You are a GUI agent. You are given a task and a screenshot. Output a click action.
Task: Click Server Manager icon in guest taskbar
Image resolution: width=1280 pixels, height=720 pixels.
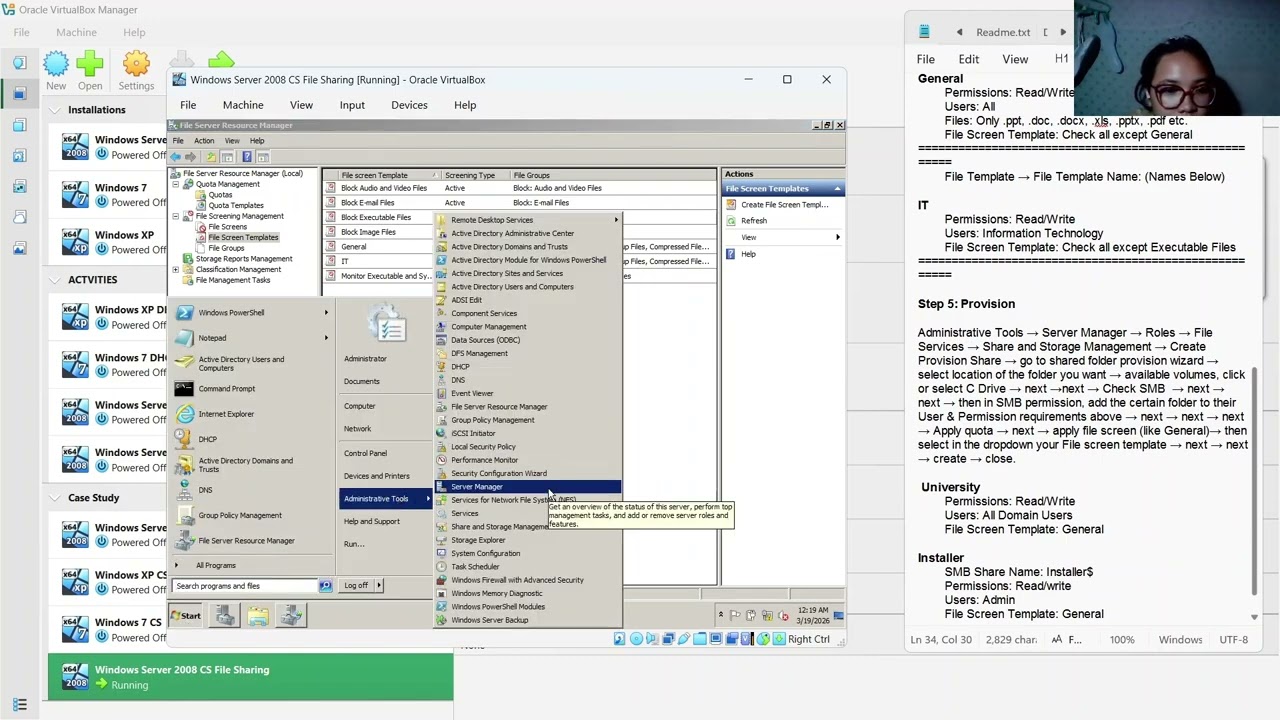pos(224,617)
